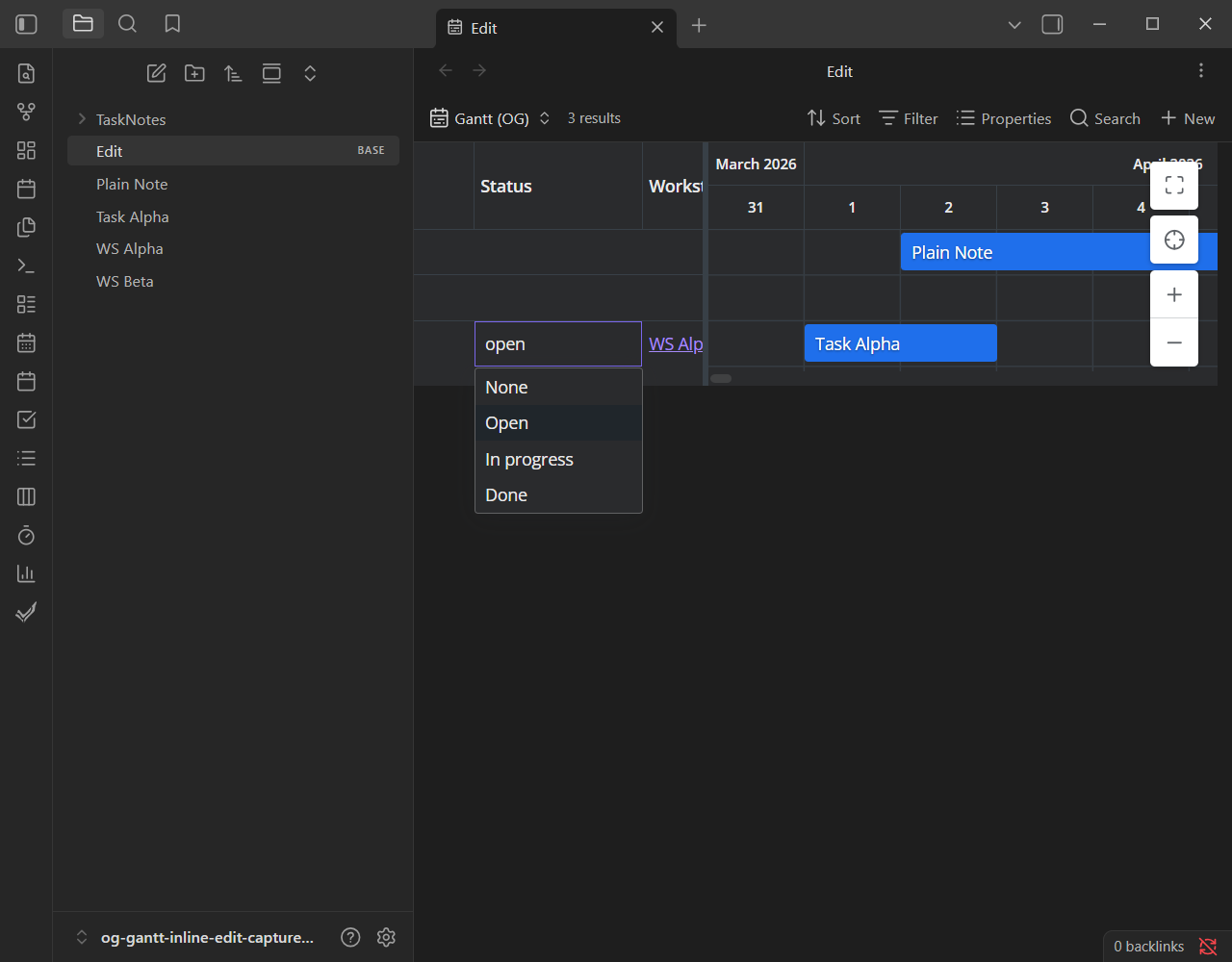The width and height of the screenshot is (1232, 962).
Task: Select Open from the status dropdown
Action: click(558, 423)
